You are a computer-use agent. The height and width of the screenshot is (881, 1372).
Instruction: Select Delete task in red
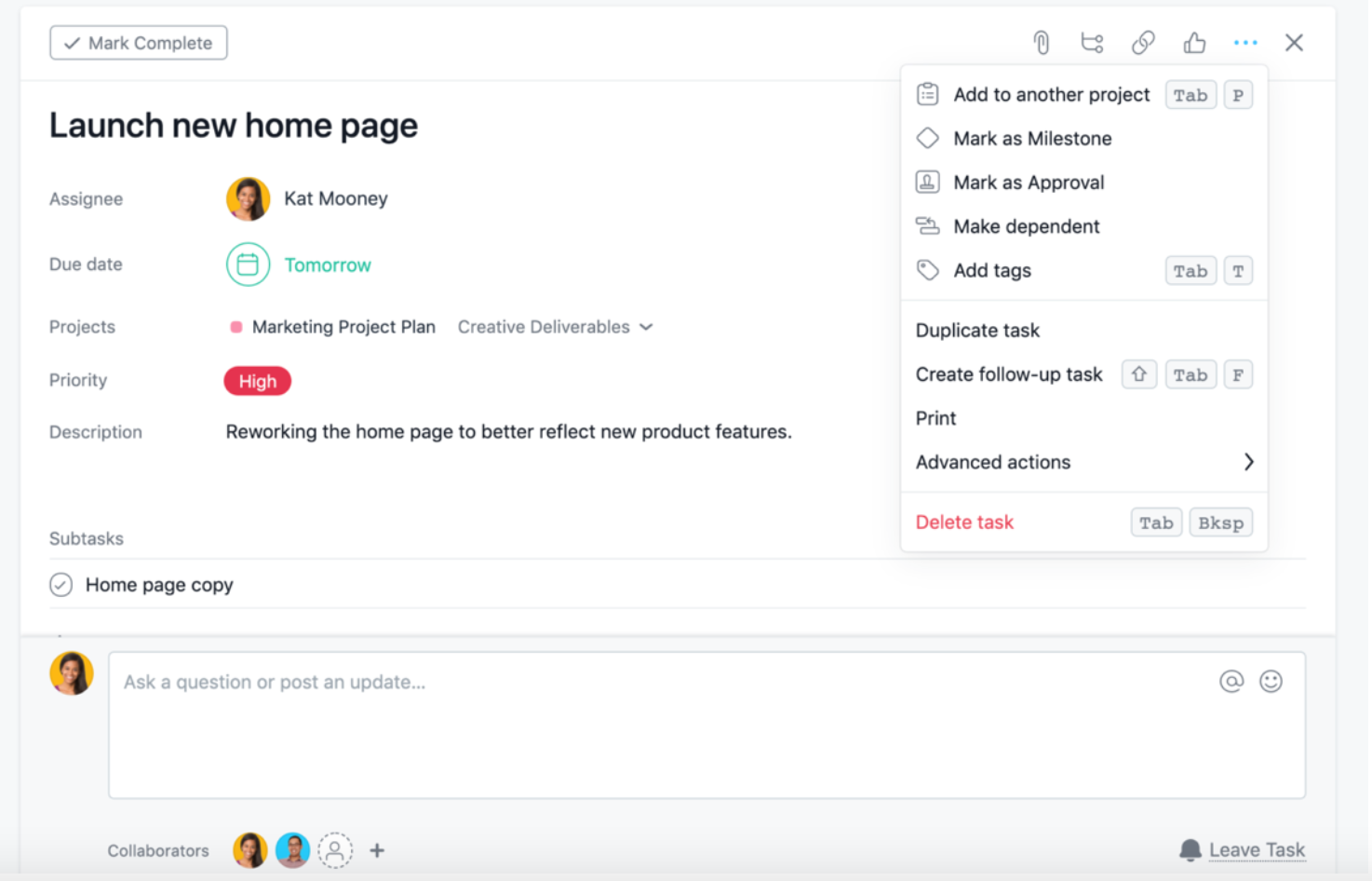tap(1084, 522)
